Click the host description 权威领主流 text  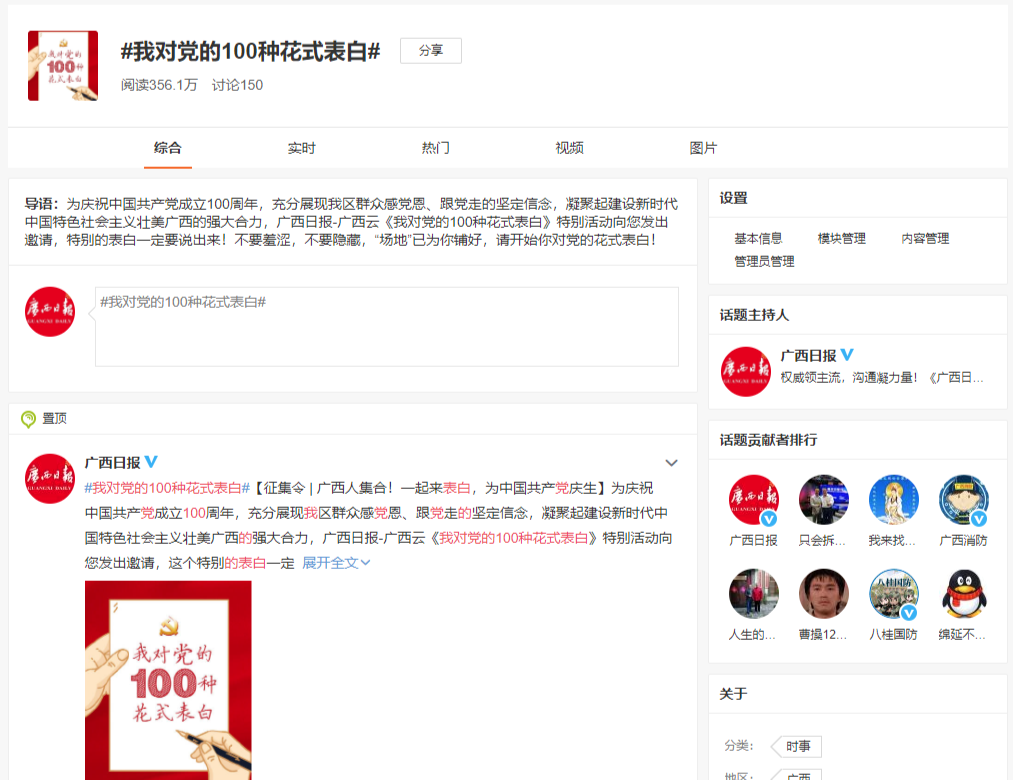tap(881, 378)
